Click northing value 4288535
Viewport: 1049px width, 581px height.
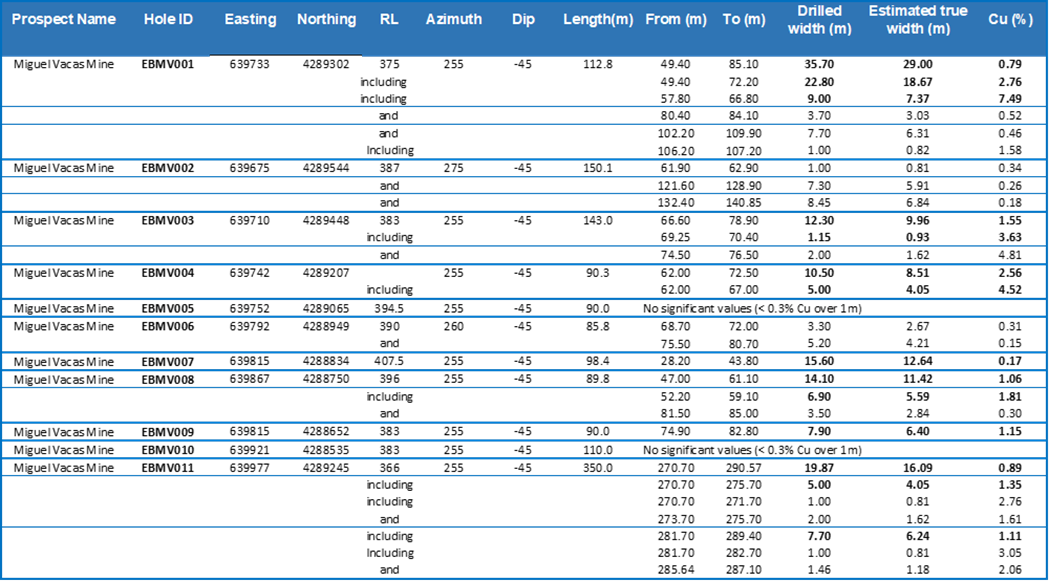(x=326, y=450)
